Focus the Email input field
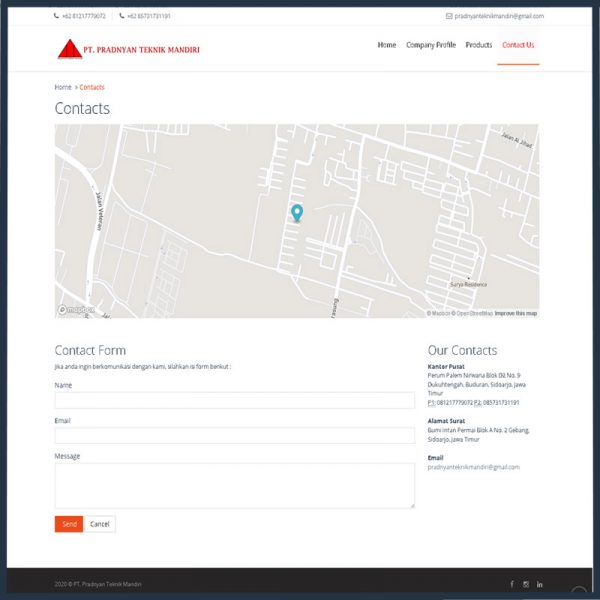The image size is (600, 600). click(235, 435)
